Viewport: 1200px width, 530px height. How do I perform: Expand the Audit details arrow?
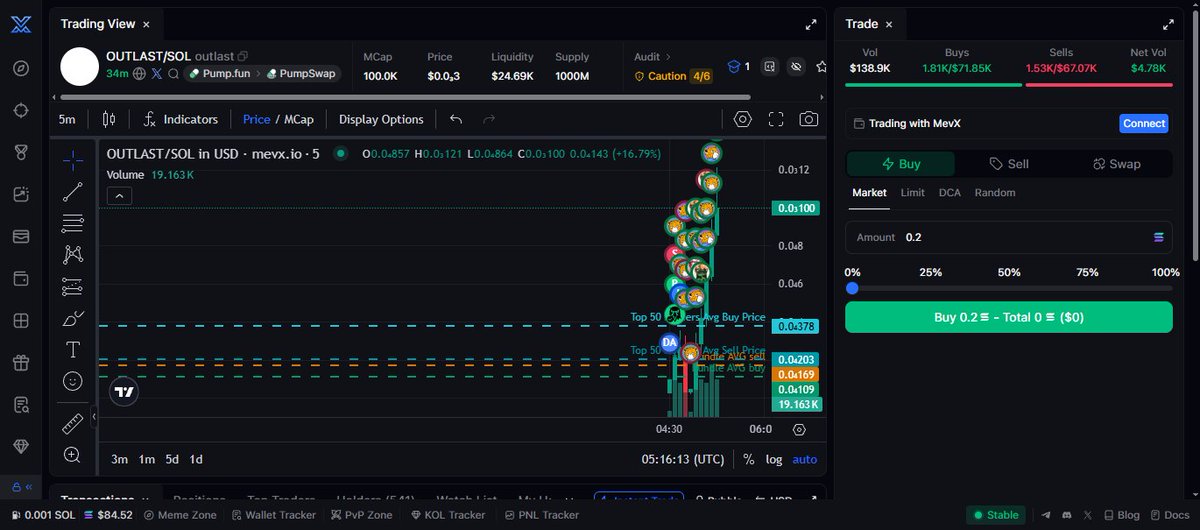pyautogui.click(x=668, y=57)
